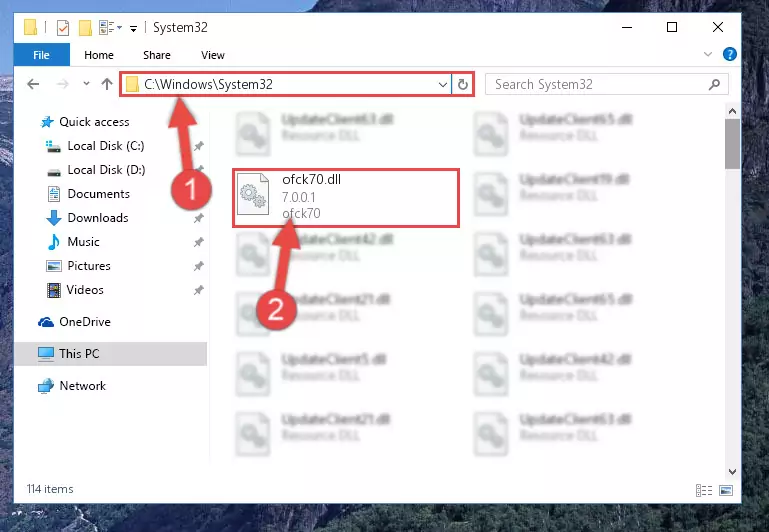
Task: Click the Properties icon in quick access toolbar
Action: (x=63, y=28)
